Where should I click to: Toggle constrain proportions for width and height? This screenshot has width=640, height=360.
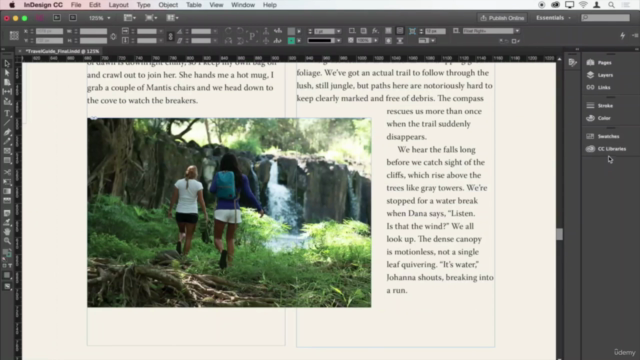tap(113, 36)
